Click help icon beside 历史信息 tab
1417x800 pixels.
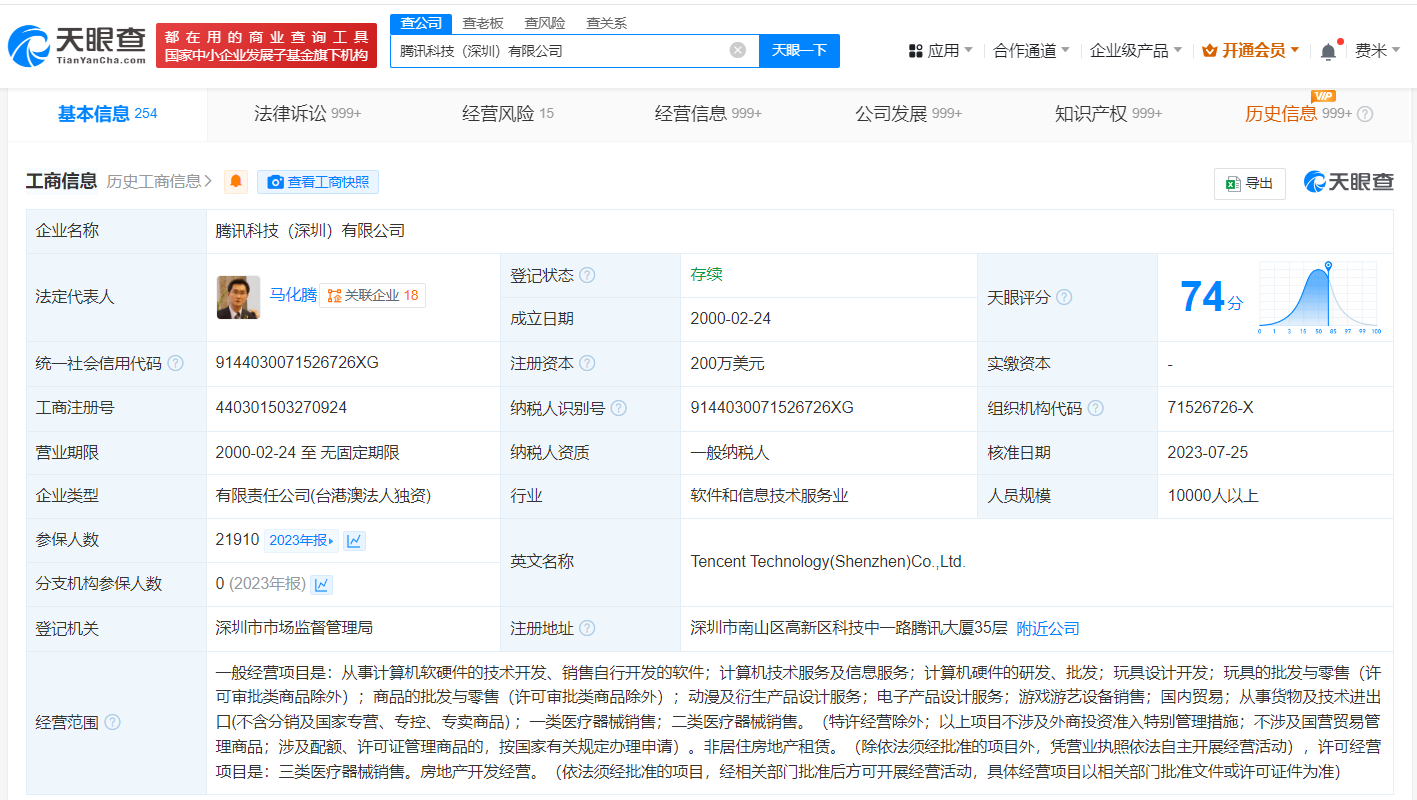(1365, 114)
